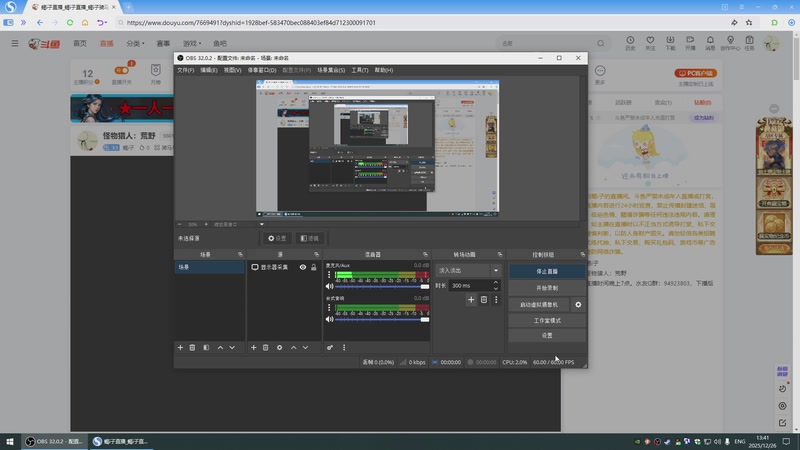Click the 停止直播 button

tap(546, 271)
